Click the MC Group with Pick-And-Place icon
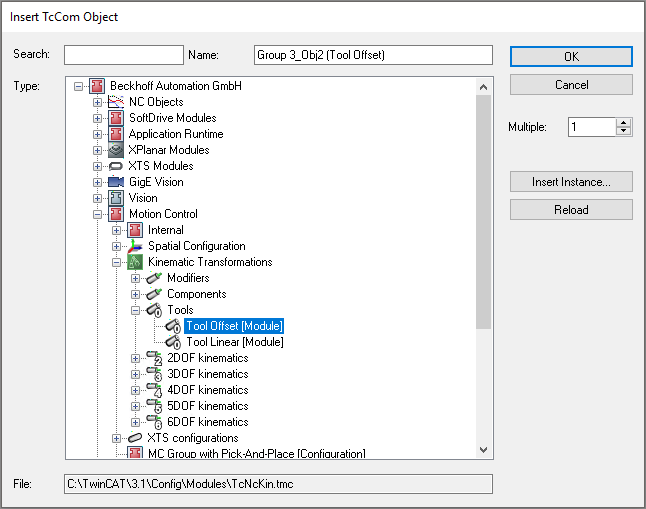The height and width of the screenshot is (509, 646). [135, 453]
